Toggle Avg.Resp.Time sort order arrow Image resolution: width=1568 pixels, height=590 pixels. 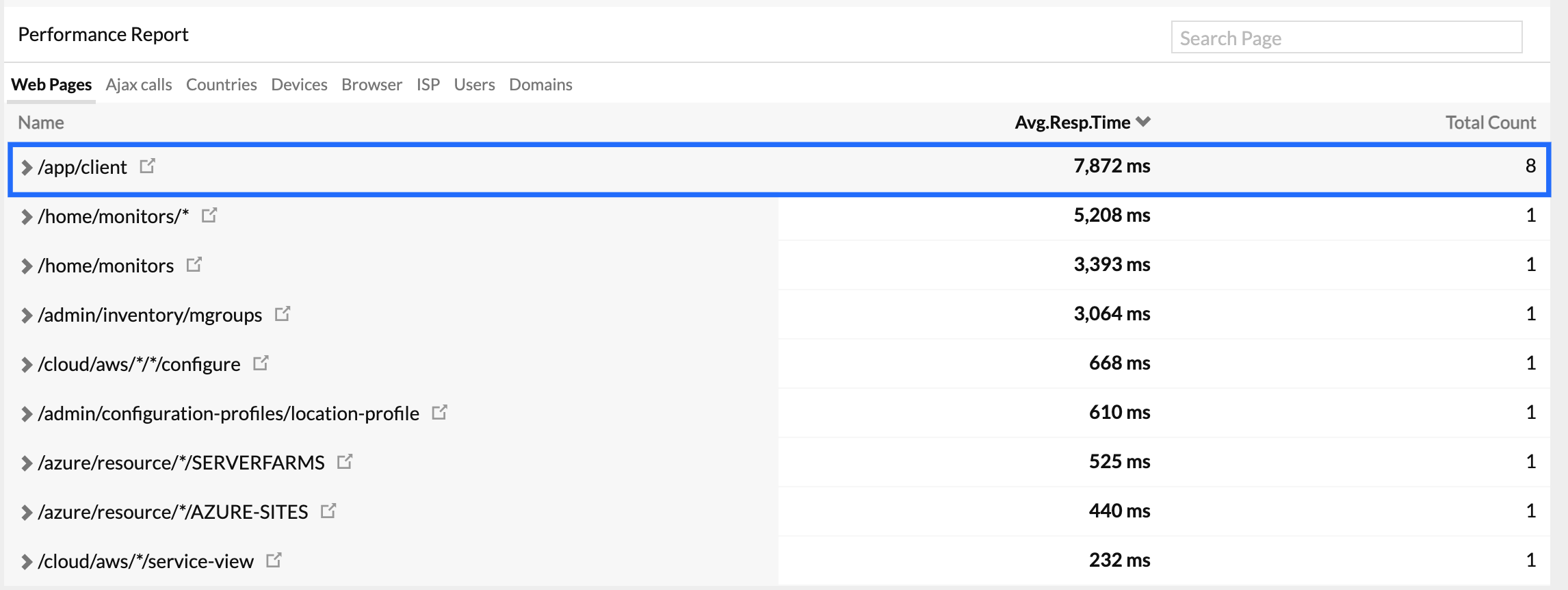tap(1143, 122)
